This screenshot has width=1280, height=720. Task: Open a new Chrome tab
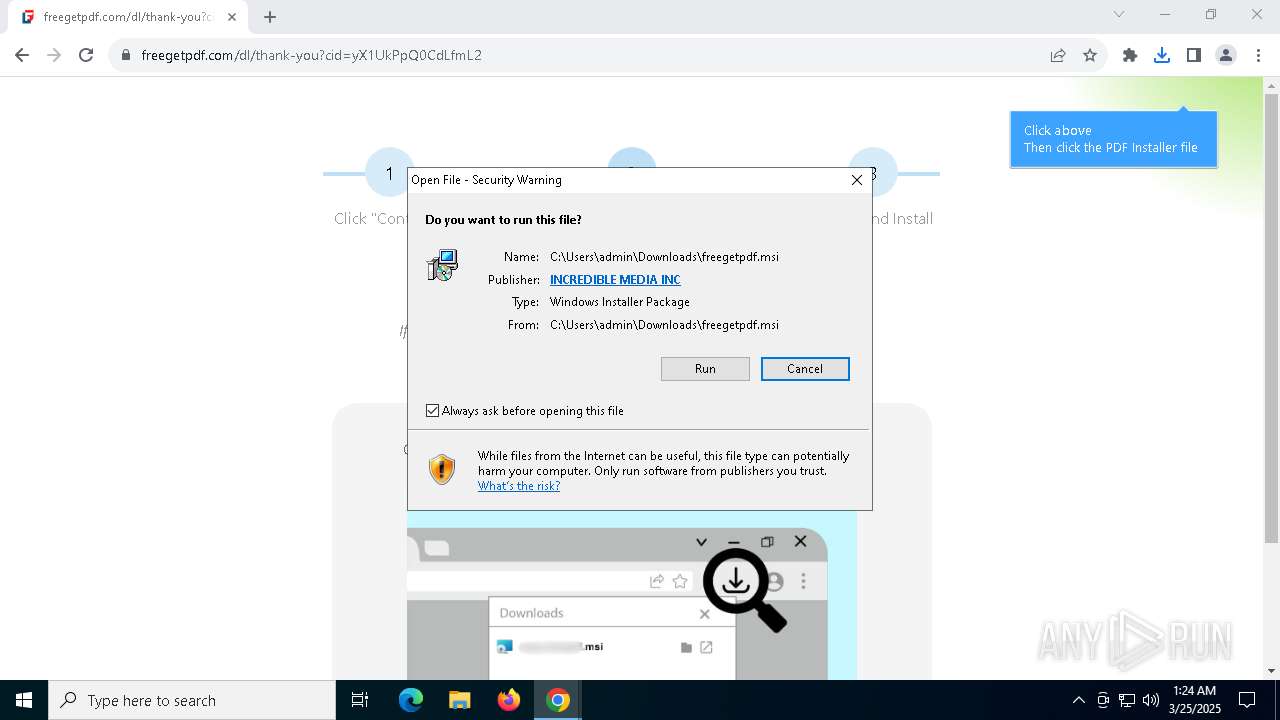click(x=270, y=17)
